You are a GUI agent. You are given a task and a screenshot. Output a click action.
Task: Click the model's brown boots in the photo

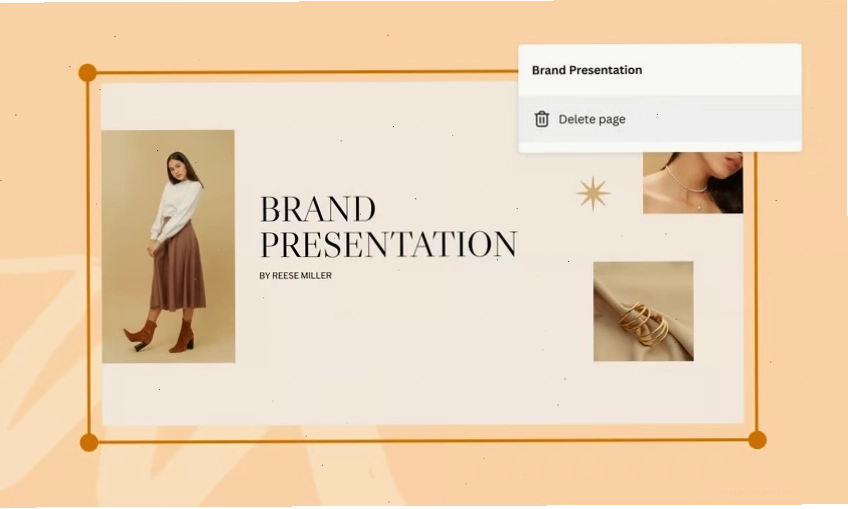[x=160, y=335]
